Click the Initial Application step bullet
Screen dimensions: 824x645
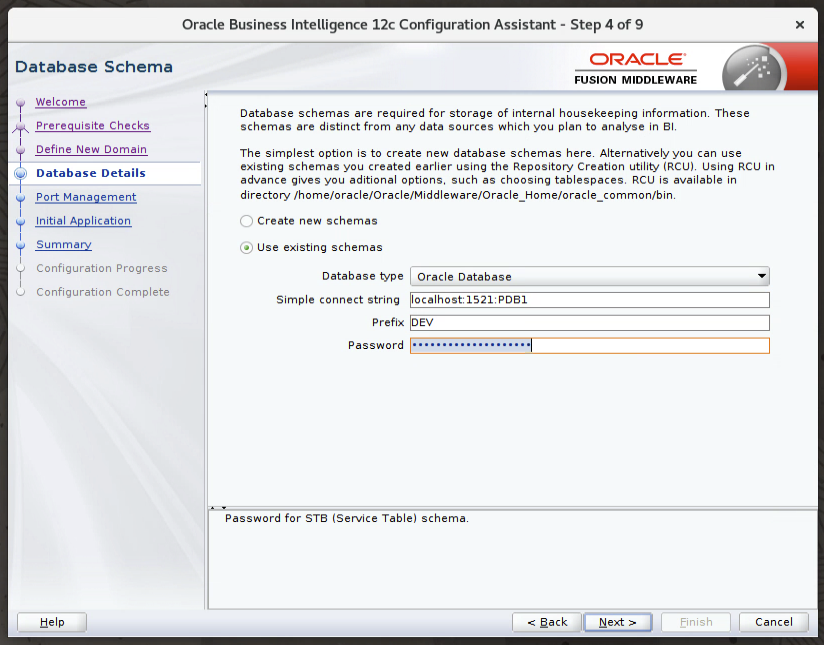(20, 222)
